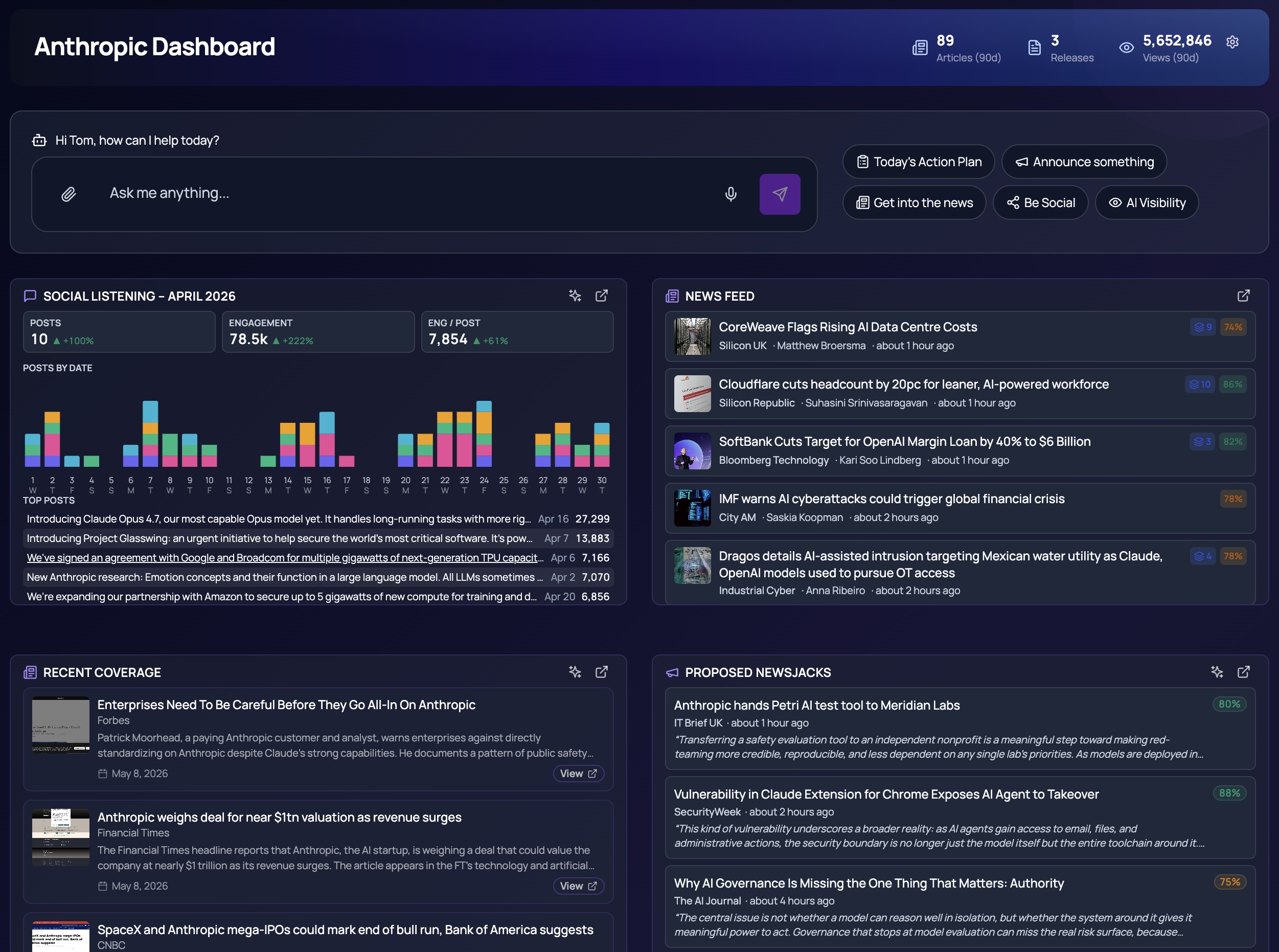The width and height of the screenshot is (1279, 952).
Task: Click the sparkle icon in Recent Coverage
Action: tap(575, 672)
